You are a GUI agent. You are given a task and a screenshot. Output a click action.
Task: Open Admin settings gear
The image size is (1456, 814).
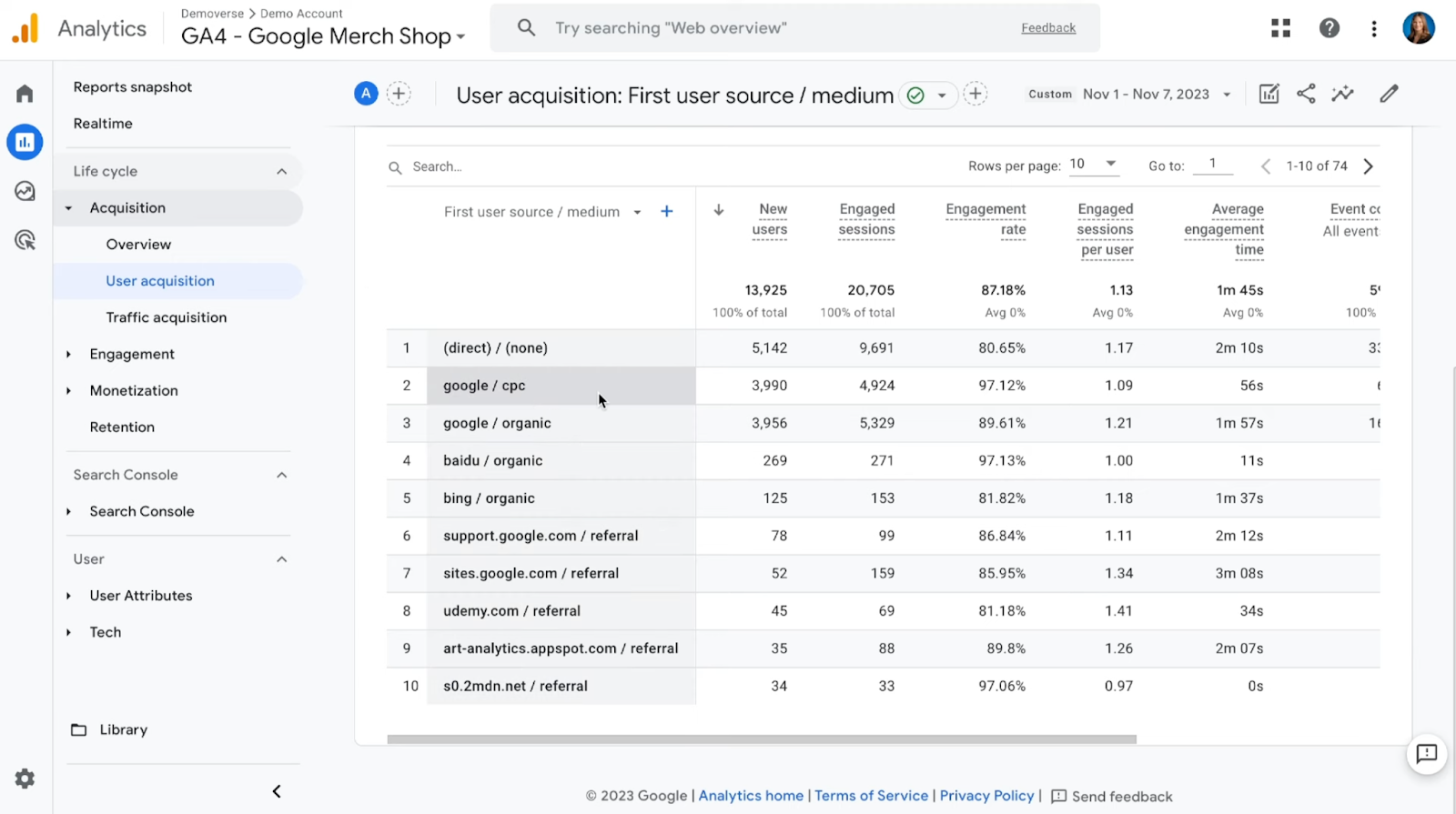(x=25, y=779)
